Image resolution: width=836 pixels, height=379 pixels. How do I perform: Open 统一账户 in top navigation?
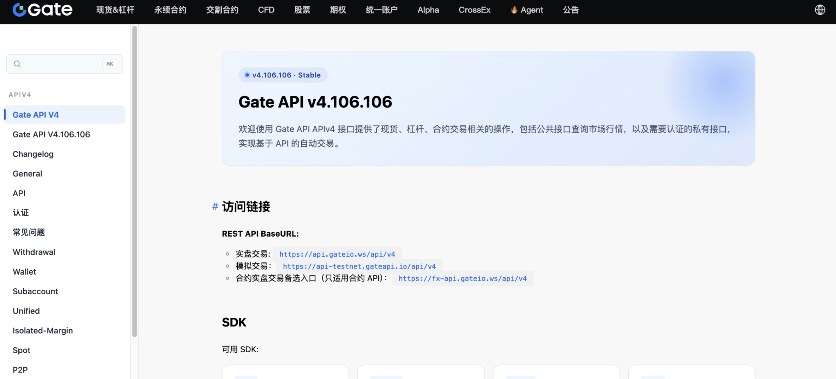point(381,10)
